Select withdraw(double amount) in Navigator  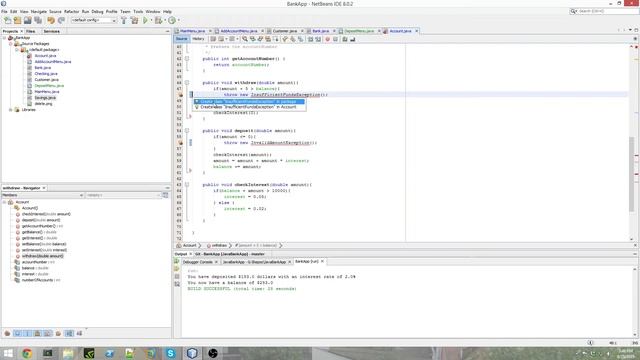(x=42, y=256)
